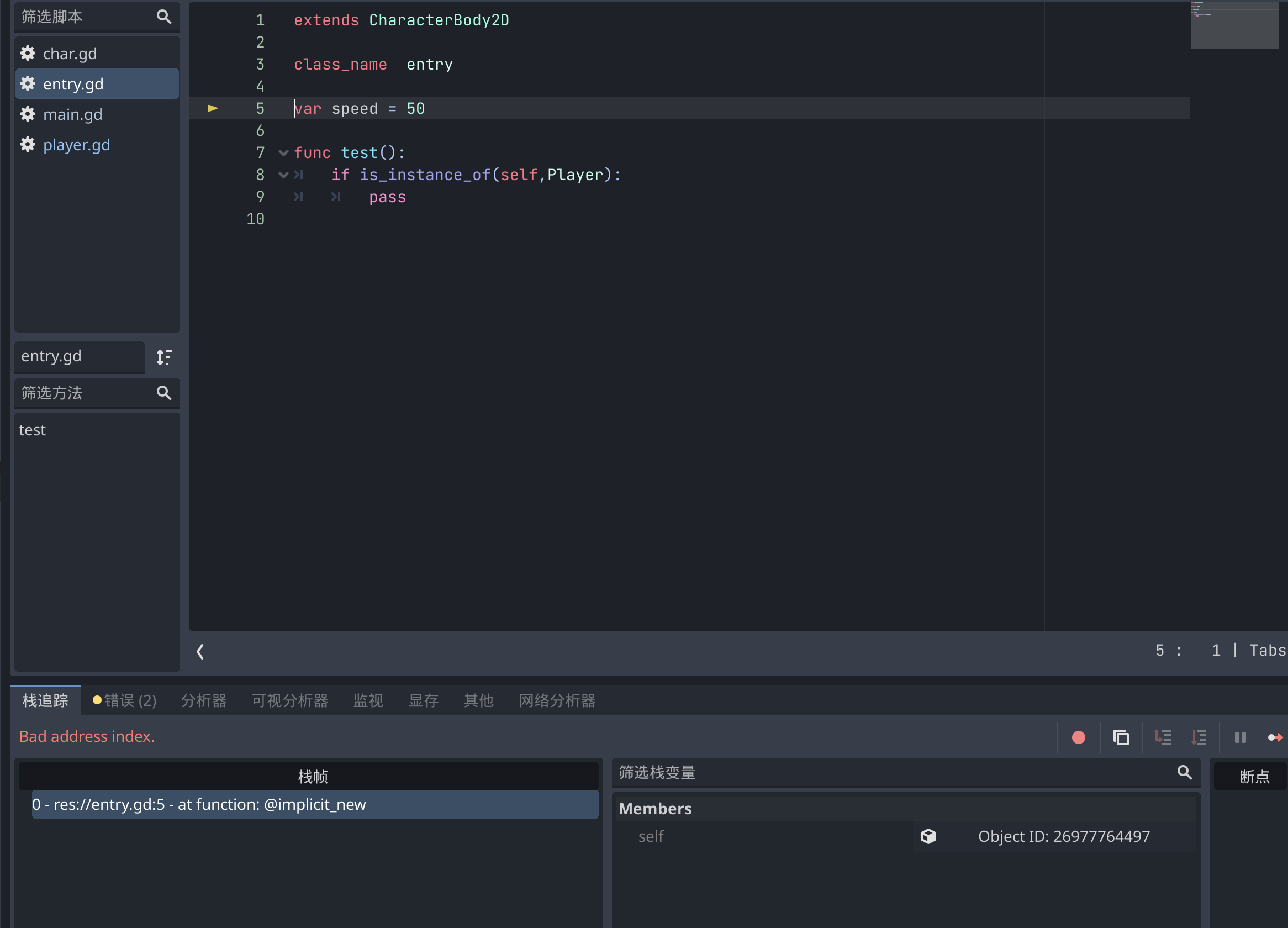Enable Skip Breakpoints in the debugger toolbar
Image resolution: width=1288 pixels, height=928 pixels.
coord(1079,737)
